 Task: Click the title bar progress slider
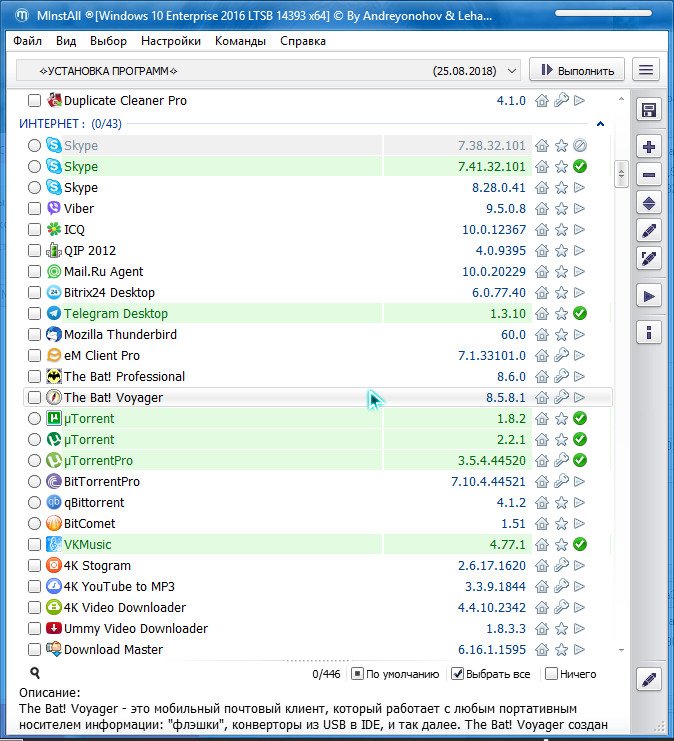(603, 13)
